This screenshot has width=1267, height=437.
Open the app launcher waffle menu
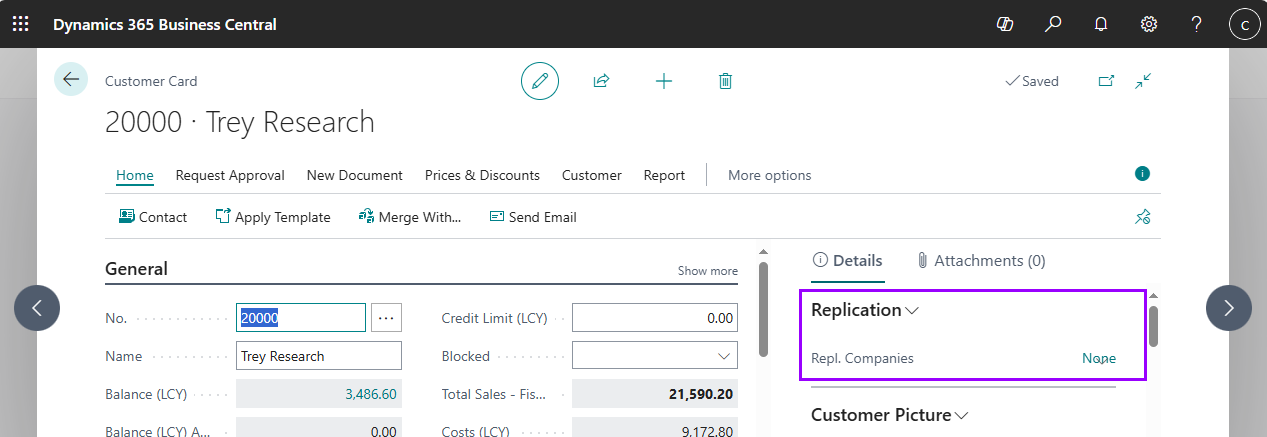coord(21,24)
